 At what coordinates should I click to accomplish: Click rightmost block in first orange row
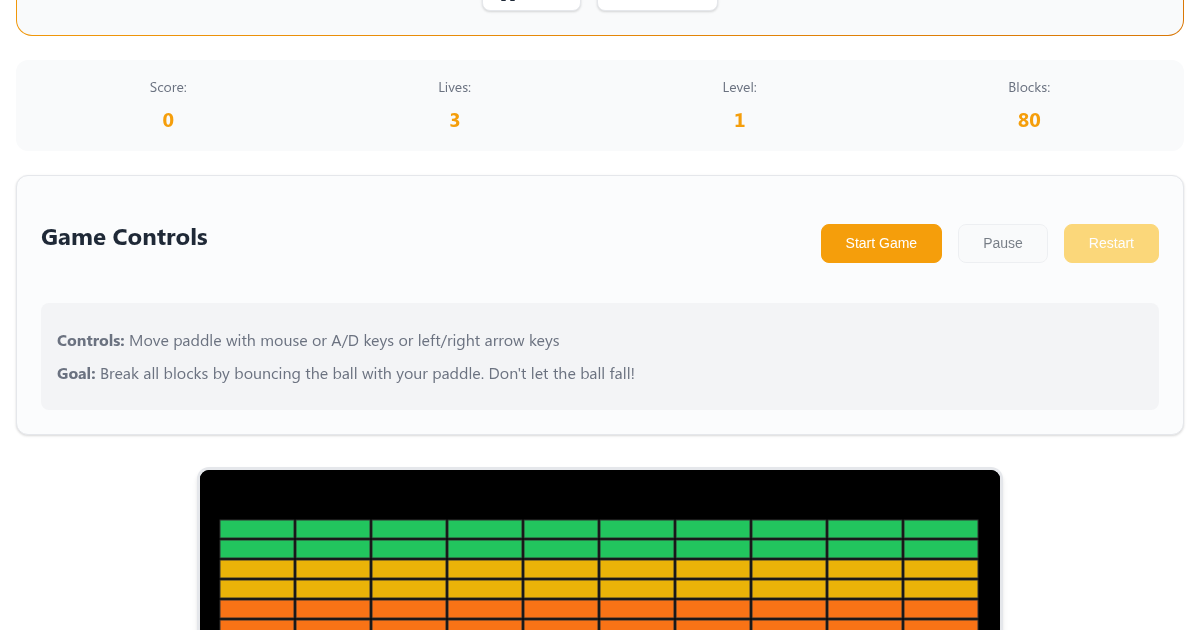pyautogui.click(x=940, y=609)
